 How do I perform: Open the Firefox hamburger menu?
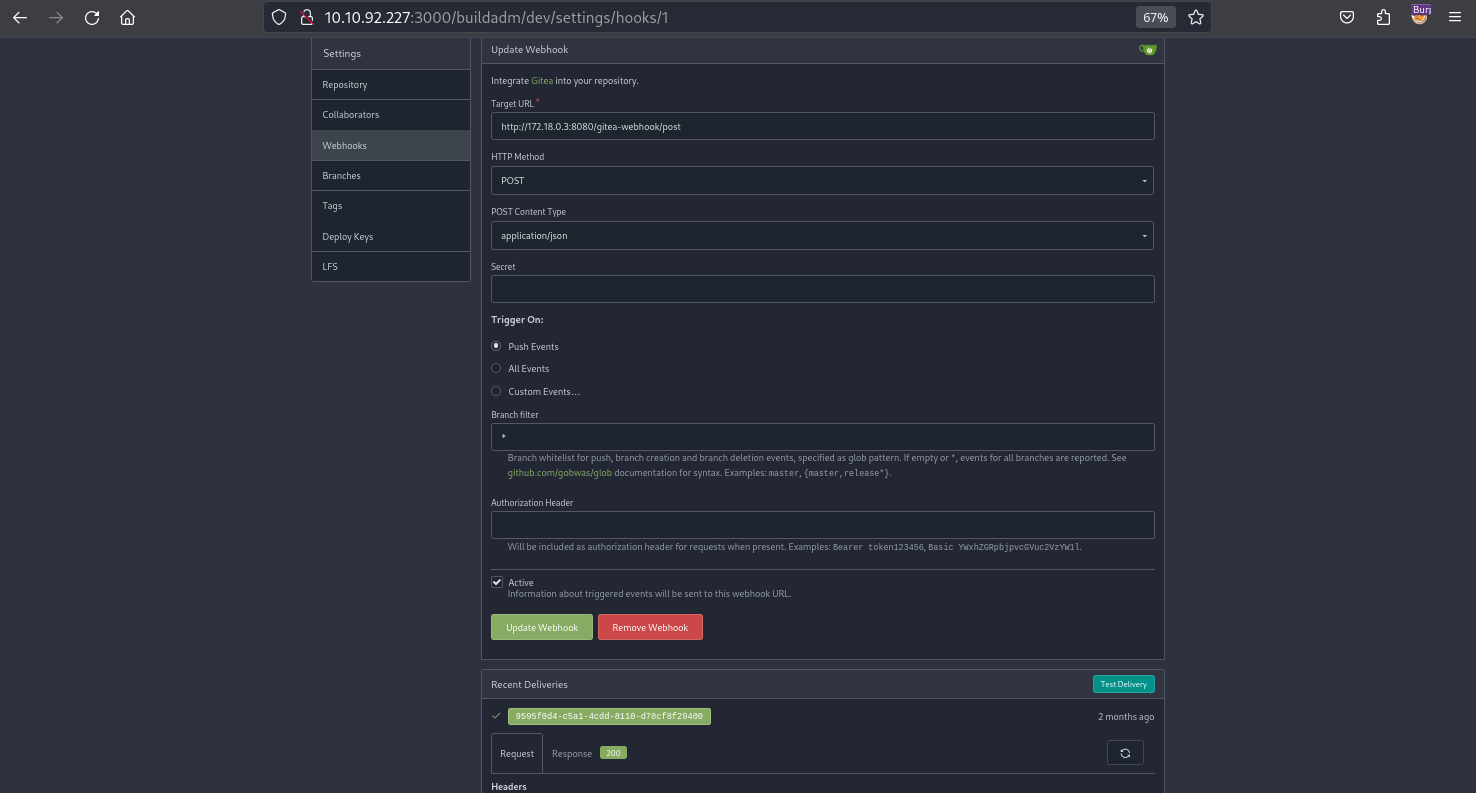[x=1455, y=17]
